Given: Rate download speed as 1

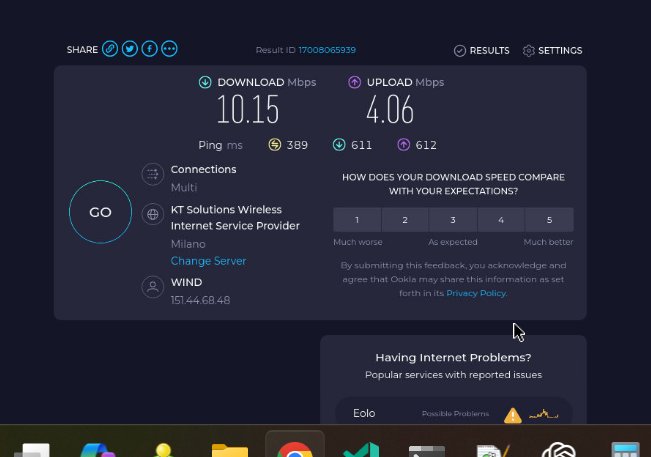Looking at the screenshot, I should tap(357, 220).
